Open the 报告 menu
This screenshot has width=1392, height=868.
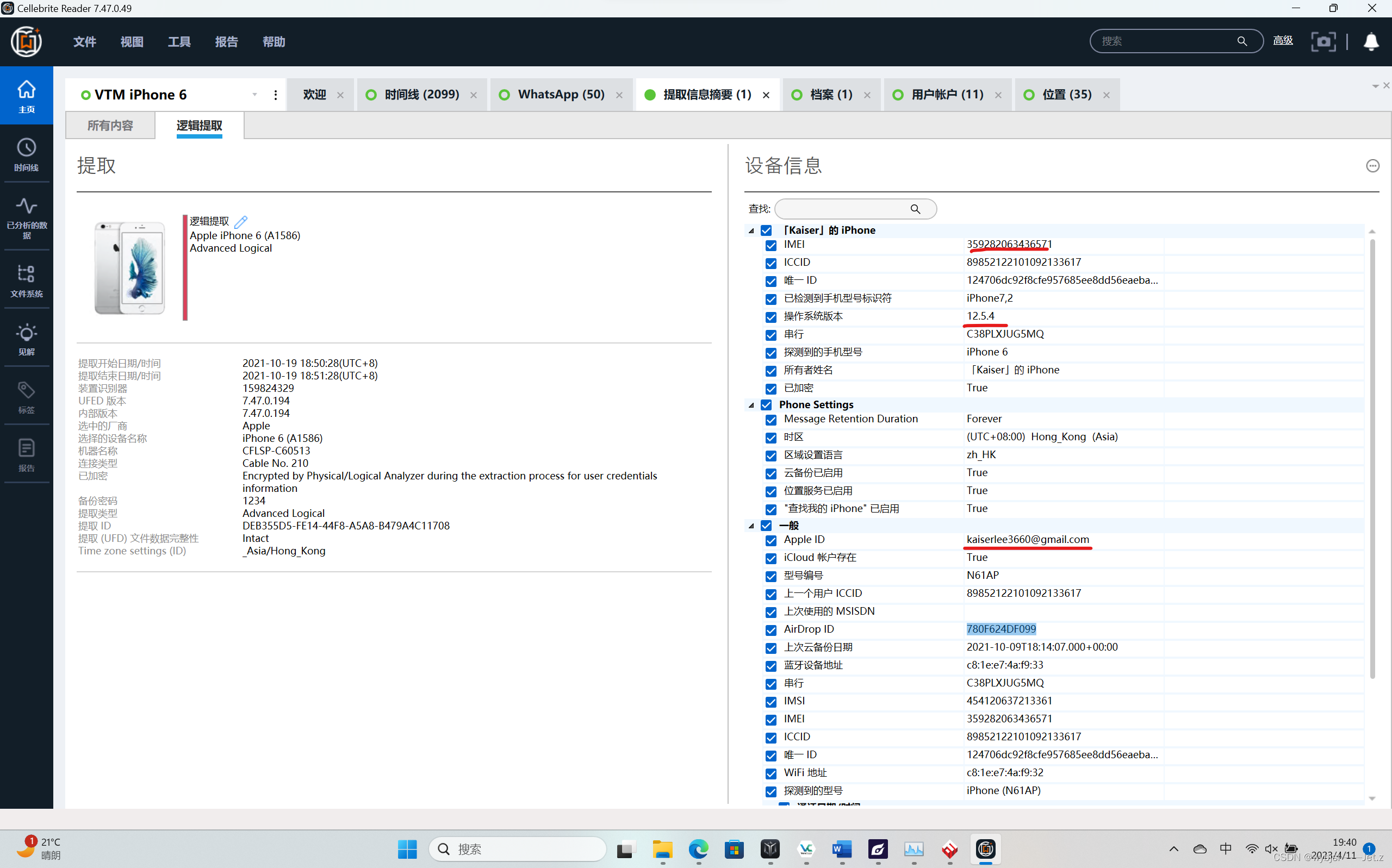click(x=226, y=42)
